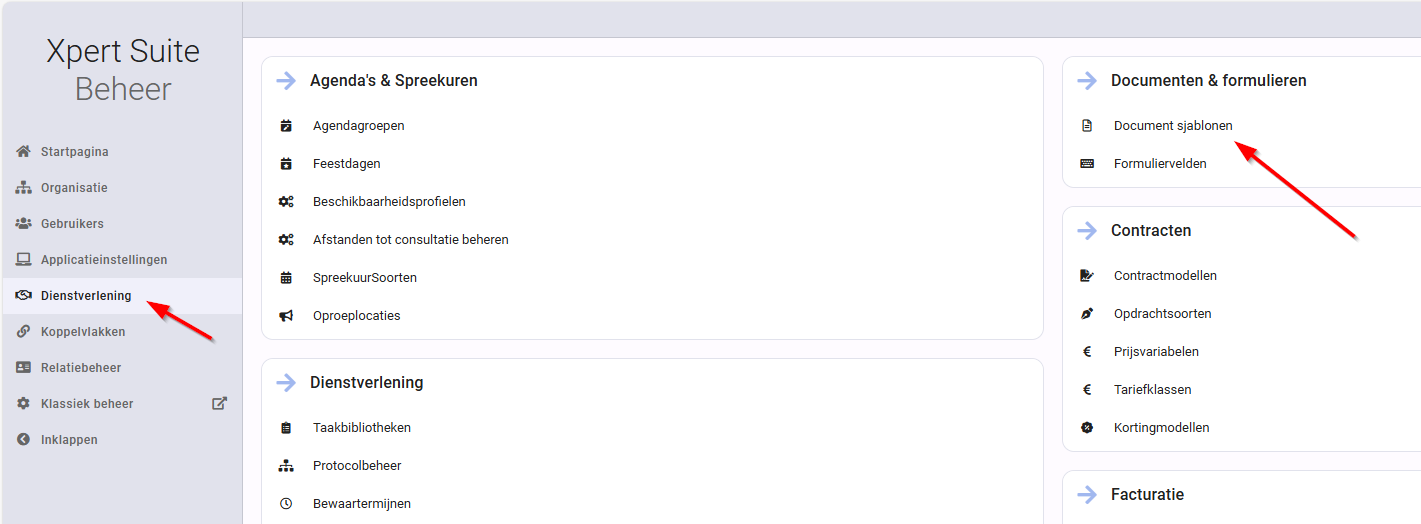The image size is (1421, 524).
Task: Click the home icon beside Startpagina
Action: point(23,152)
